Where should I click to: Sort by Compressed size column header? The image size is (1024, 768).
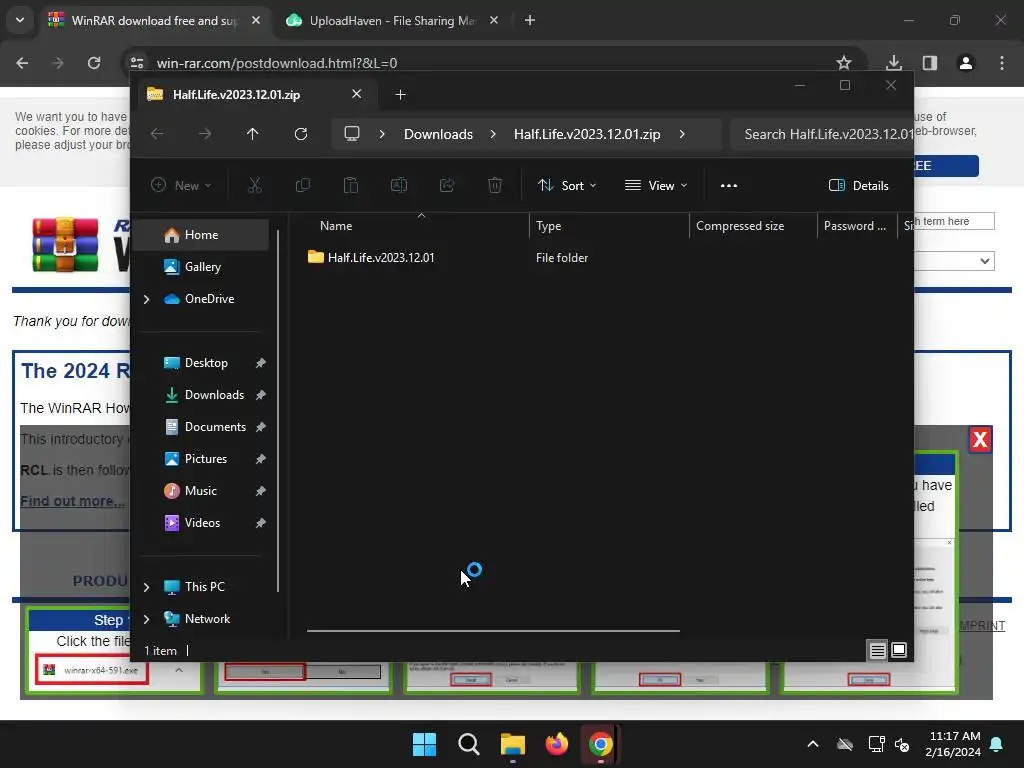coord(753,226)
